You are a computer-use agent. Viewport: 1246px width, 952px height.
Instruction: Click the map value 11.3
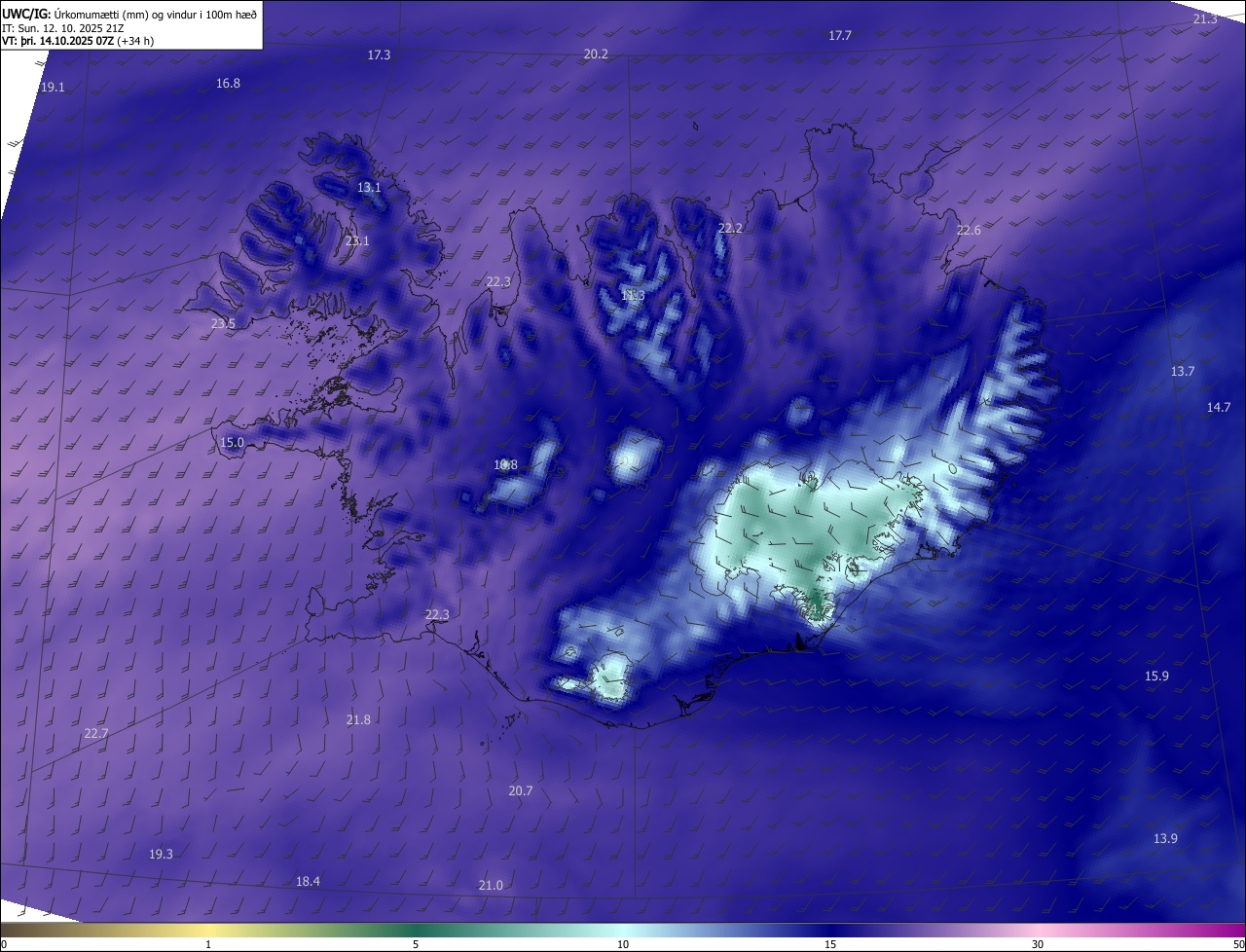(x=633, y=295)
